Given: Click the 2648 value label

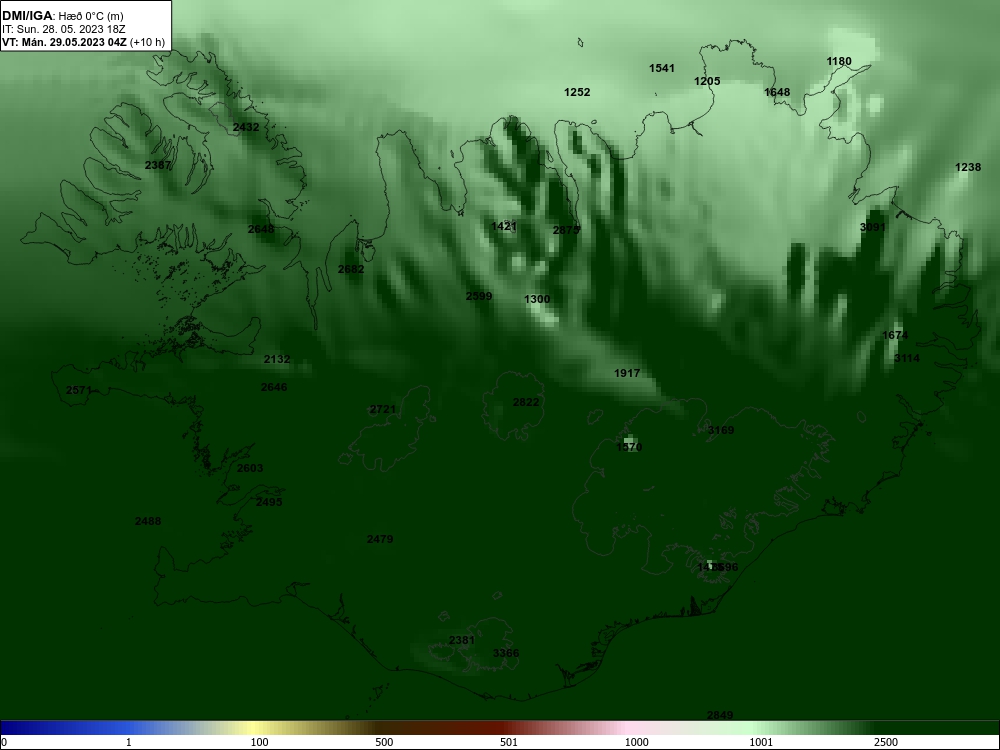Looking at the screenshot, I should point(261,229).
